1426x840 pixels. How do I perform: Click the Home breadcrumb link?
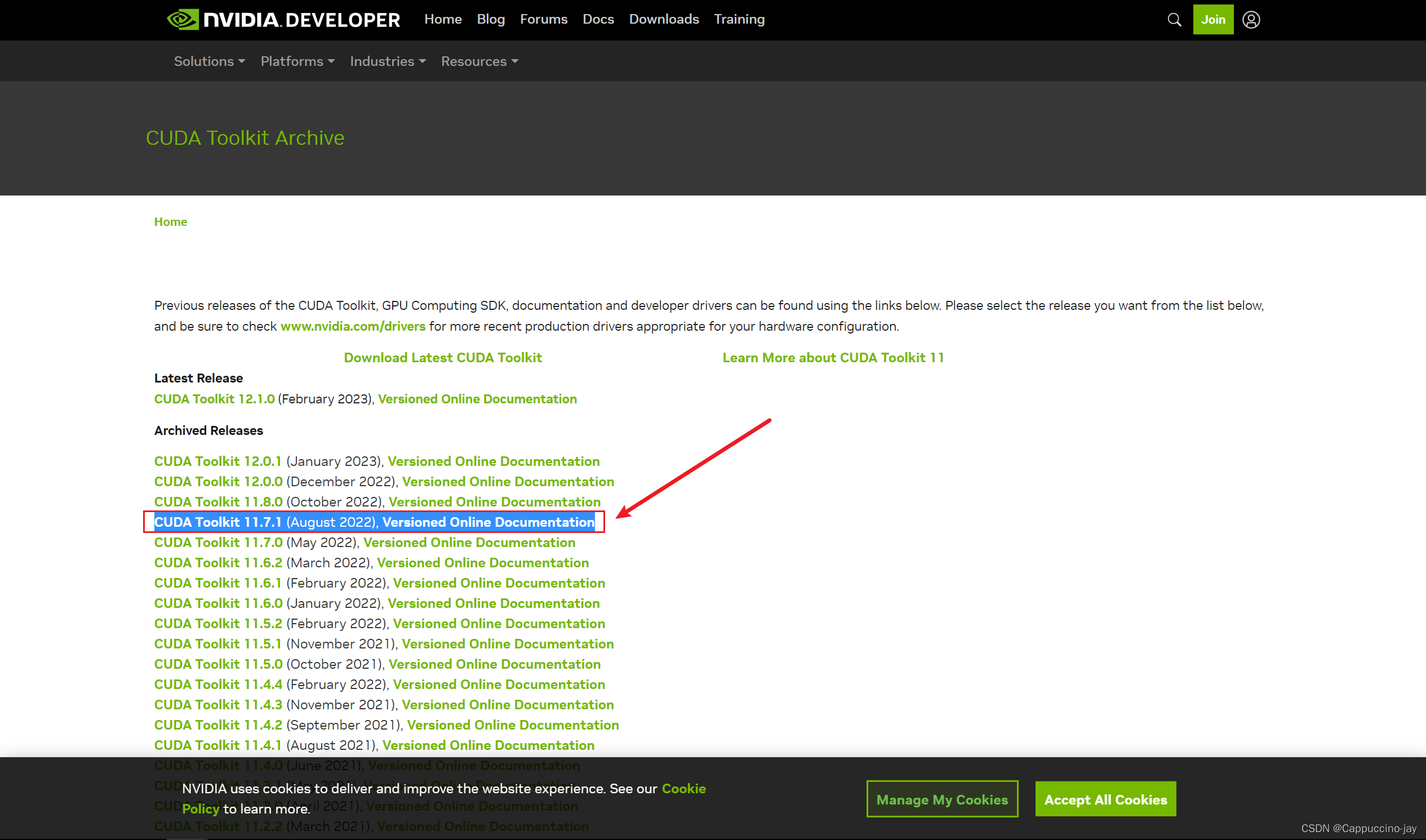[x=170, y=222]
